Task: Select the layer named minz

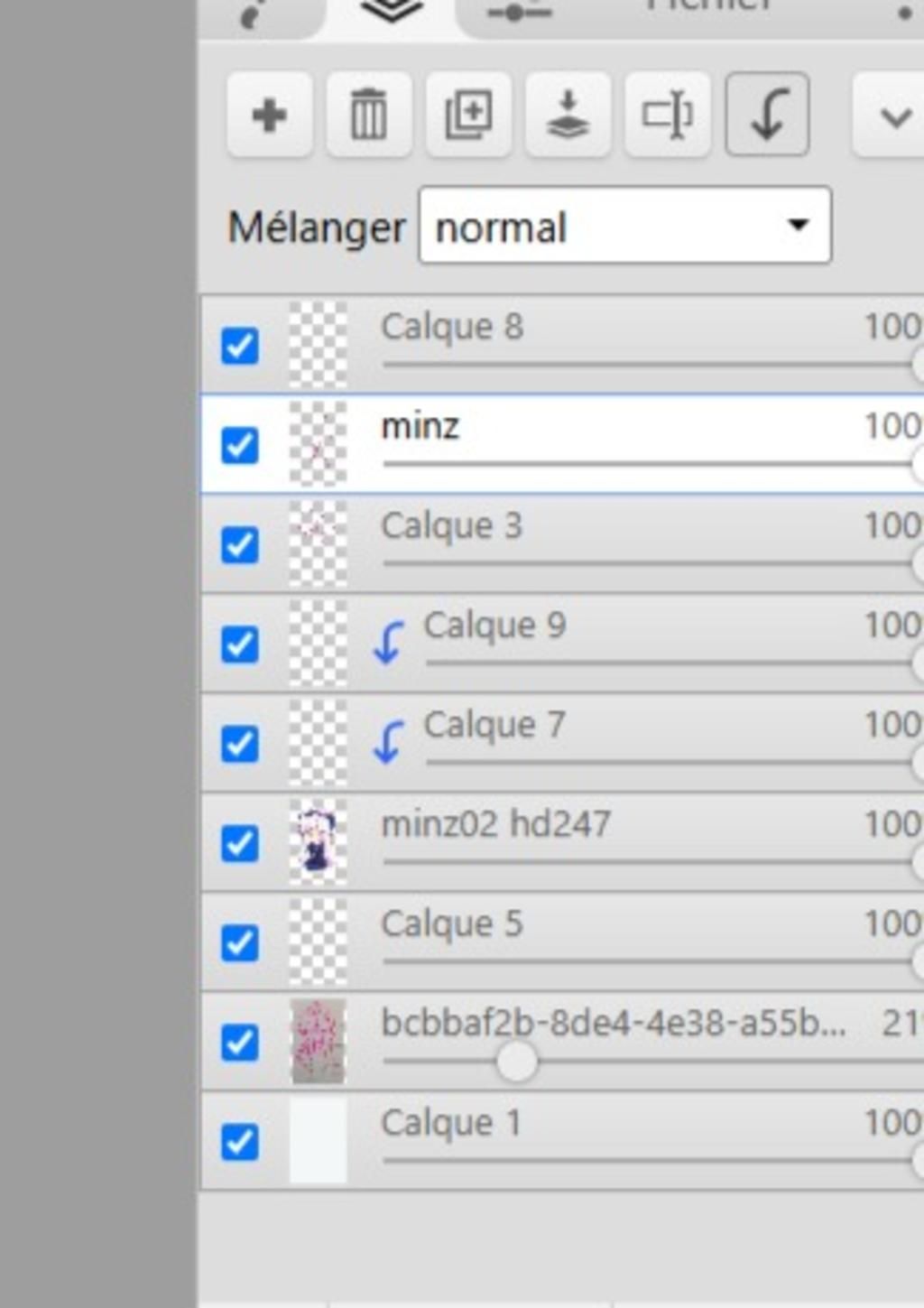Action: (x=420, y=426)
